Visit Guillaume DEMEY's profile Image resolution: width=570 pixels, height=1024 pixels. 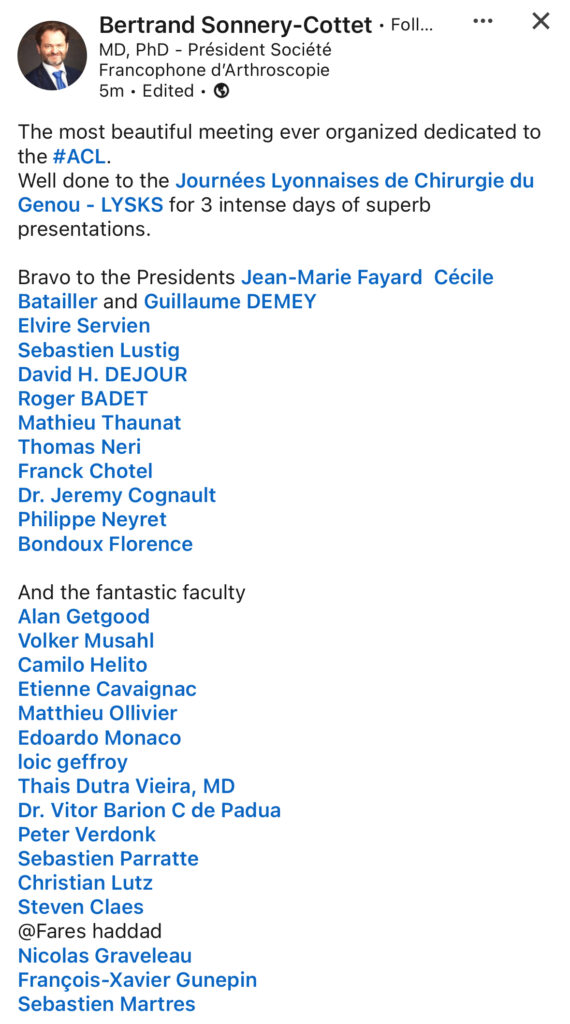(230, 302)
